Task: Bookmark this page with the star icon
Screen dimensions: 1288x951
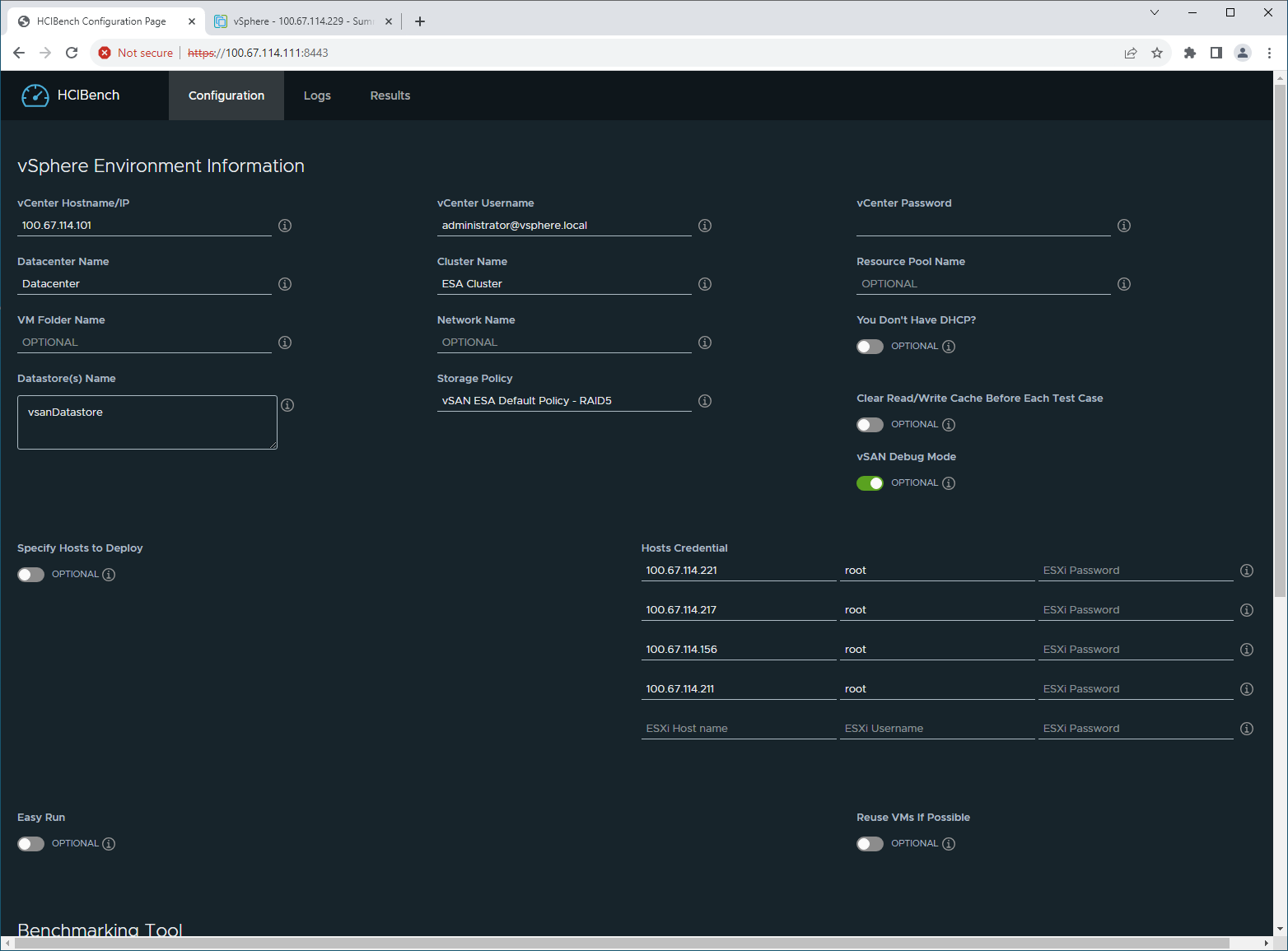Action: click(x=1157, y=53)
